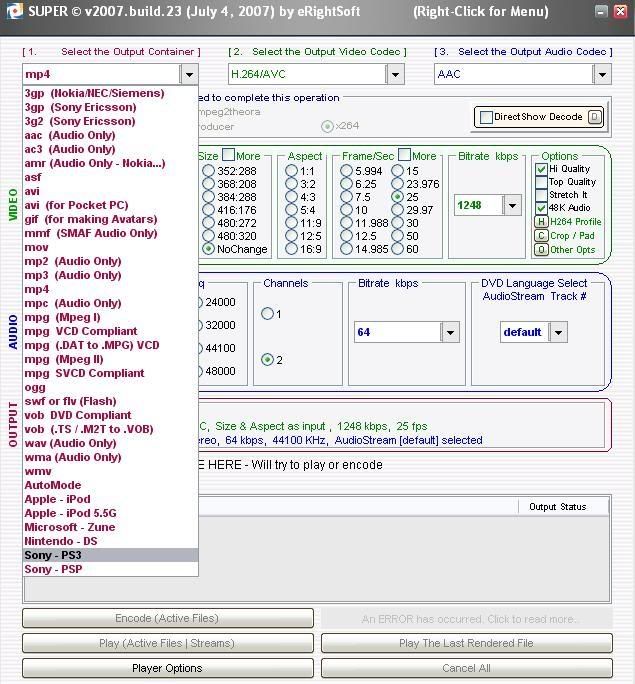Select gif (for making Avatars) entry

point(110,219)
